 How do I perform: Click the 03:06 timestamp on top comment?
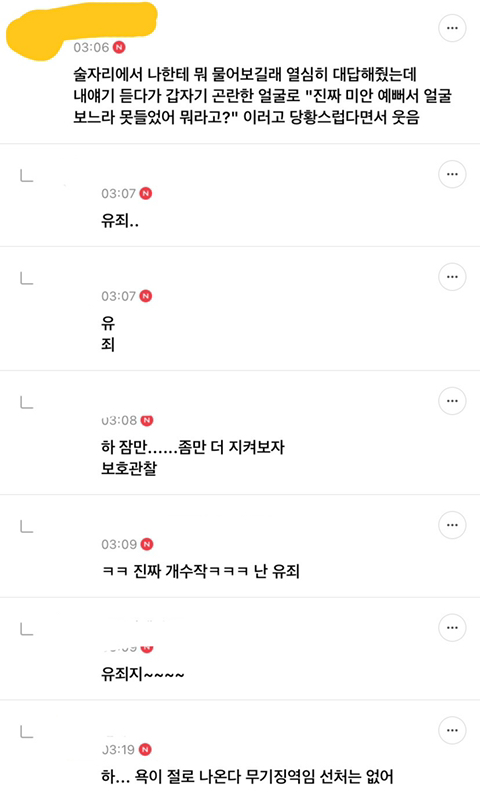tap(91, 47)
